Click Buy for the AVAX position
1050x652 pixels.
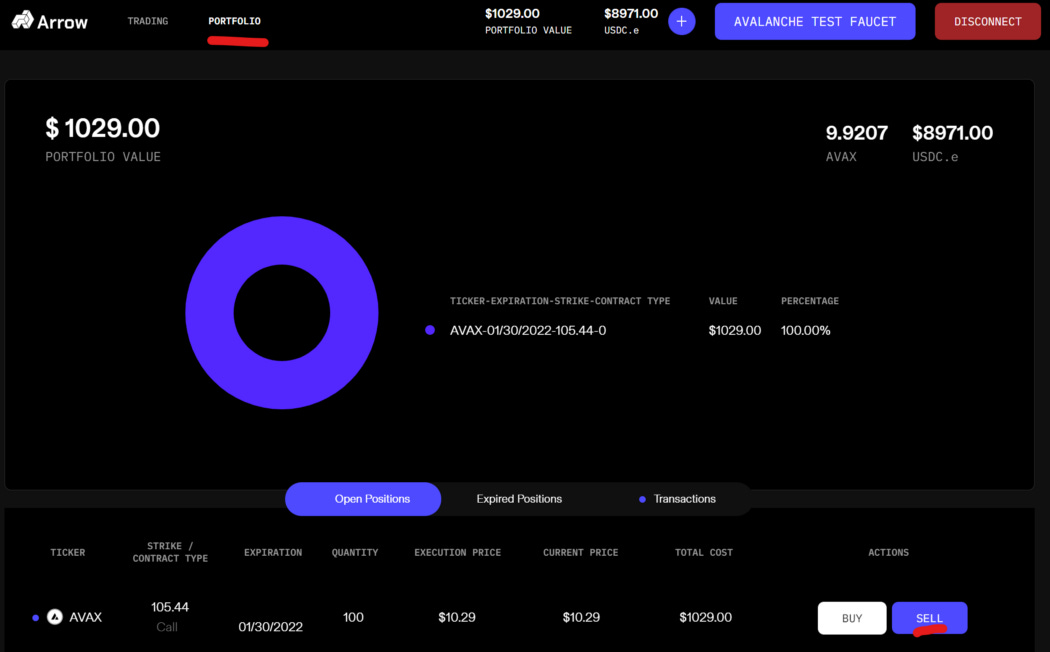pyautogui.click(x=852, y=618)
